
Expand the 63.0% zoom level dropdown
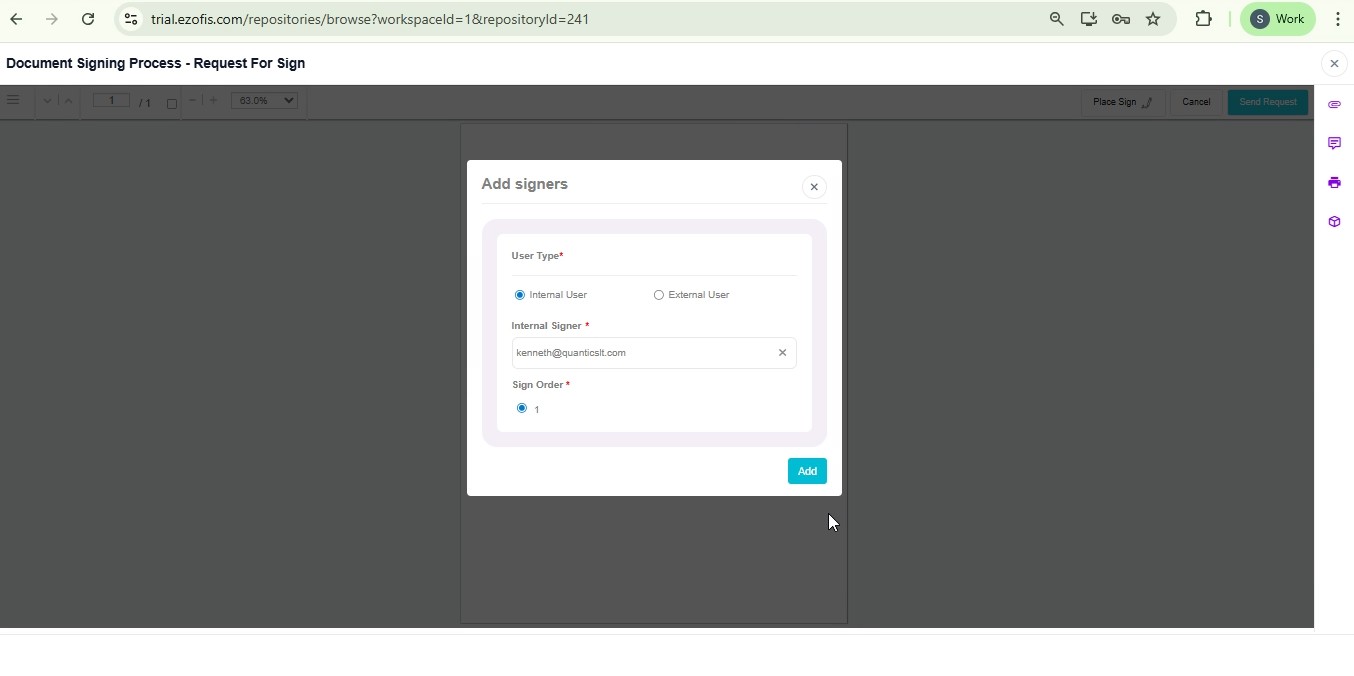tap(264, 101)
